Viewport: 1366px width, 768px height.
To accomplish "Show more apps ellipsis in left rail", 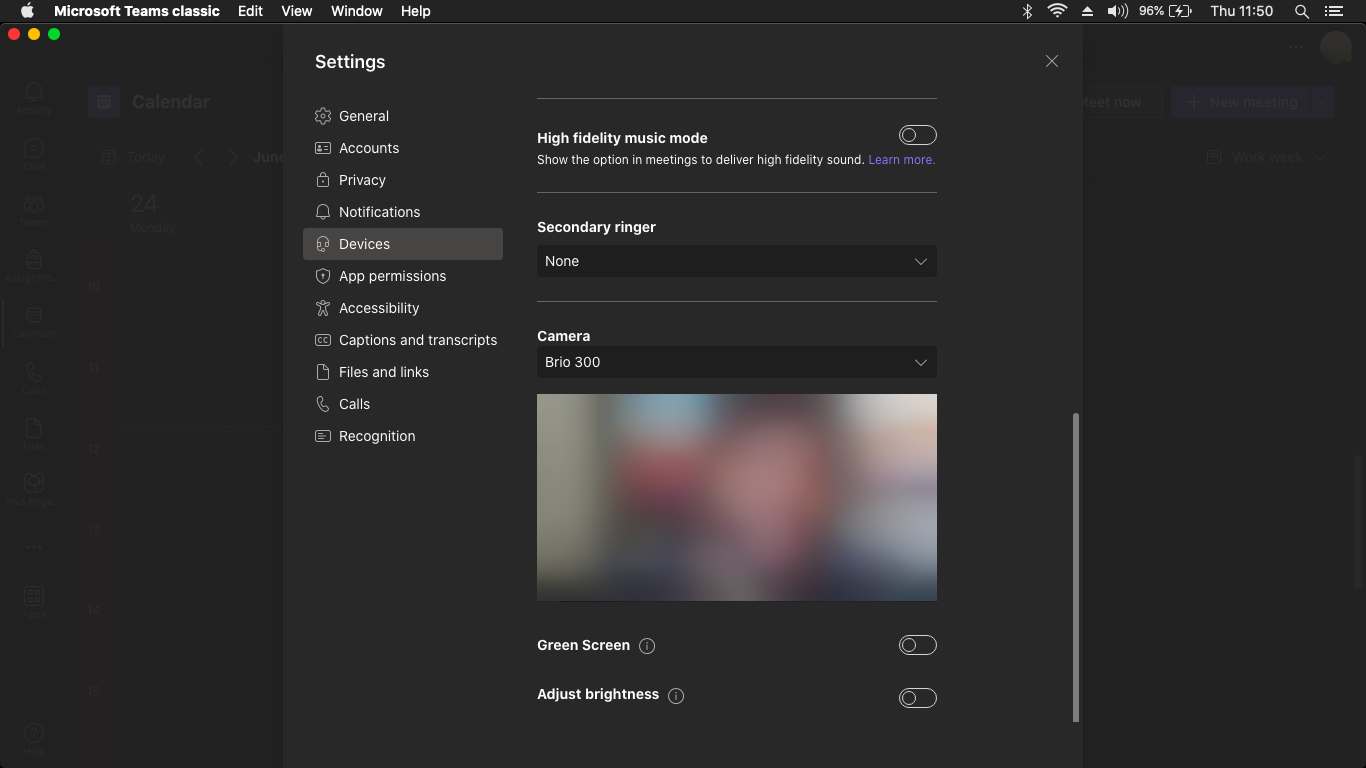I will tap(34, 547).
